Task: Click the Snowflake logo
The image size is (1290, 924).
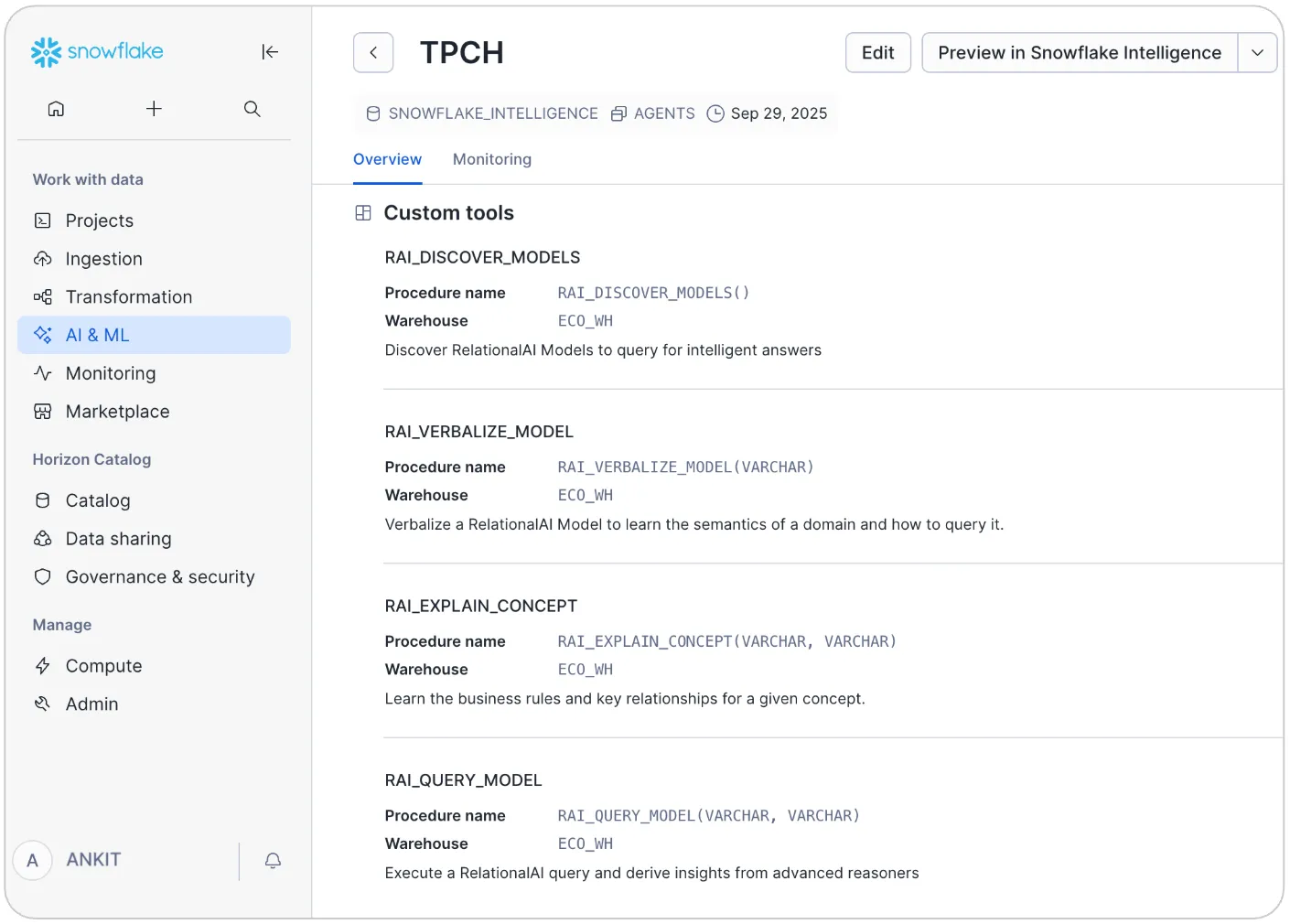Action: pos(97,52)
